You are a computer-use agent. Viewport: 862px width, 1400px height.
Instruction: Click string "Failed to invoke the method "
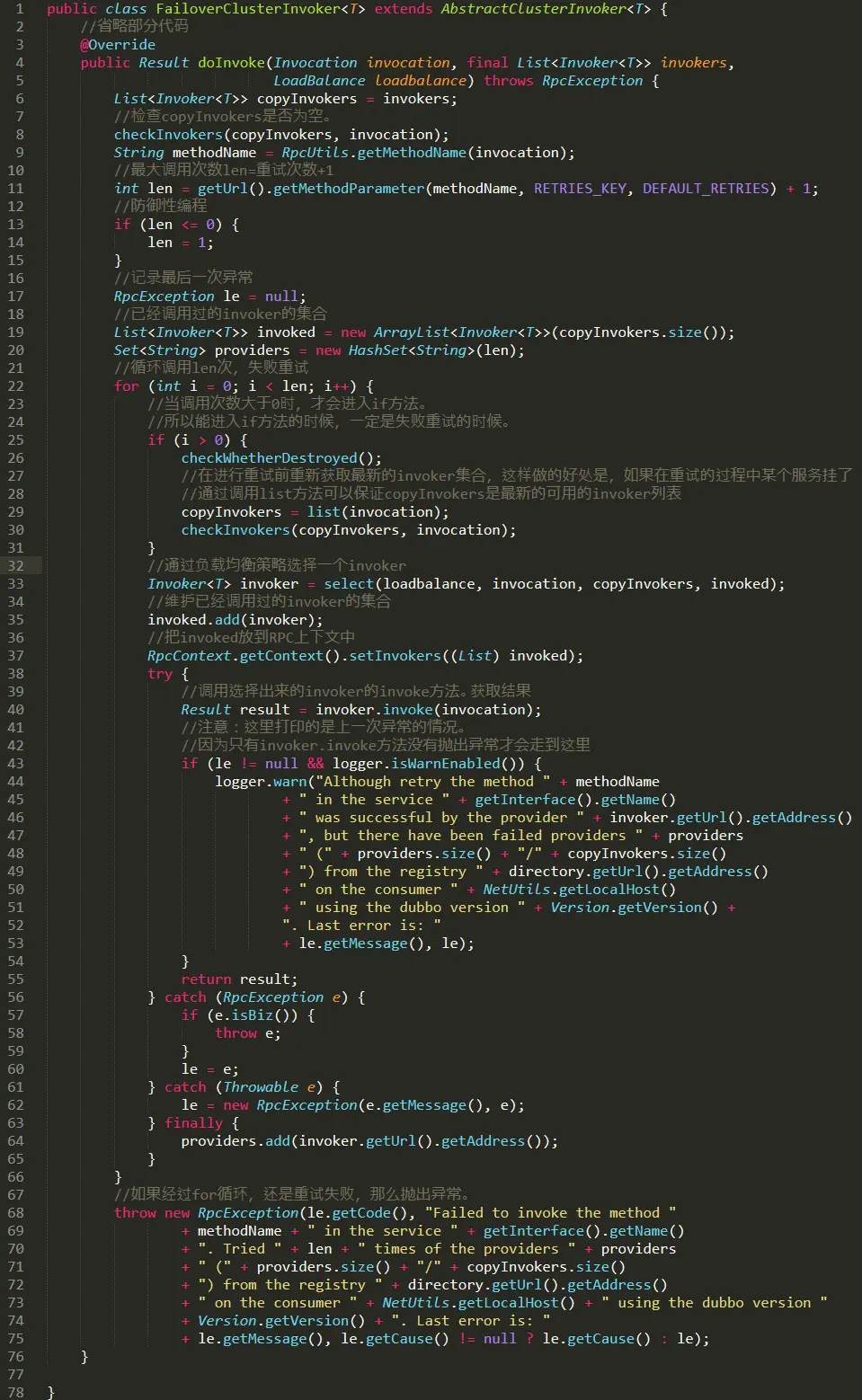click(551, 1213)
